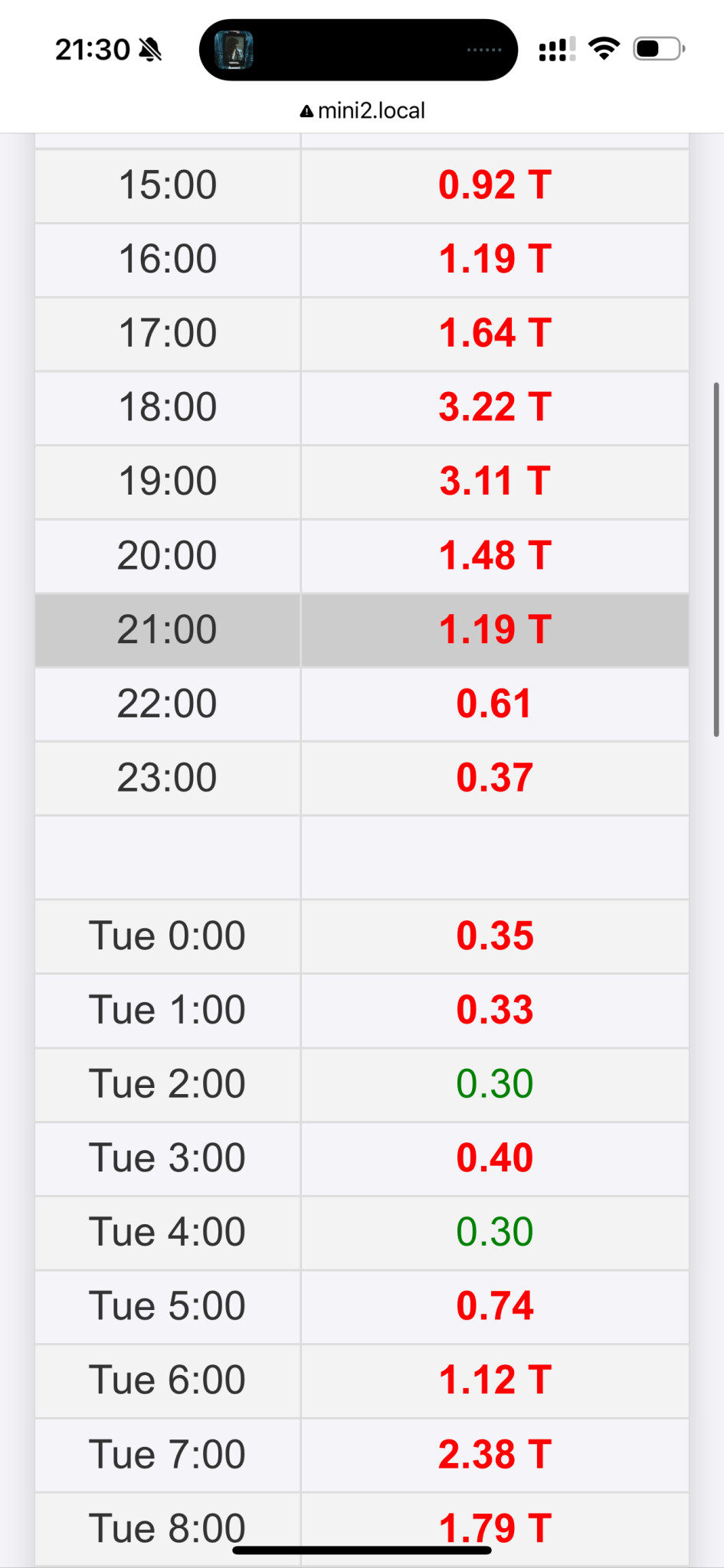Tap the Tue 7:00 time cell
This screenshot has height=1568, width=724.
[x=167, y=1454]
